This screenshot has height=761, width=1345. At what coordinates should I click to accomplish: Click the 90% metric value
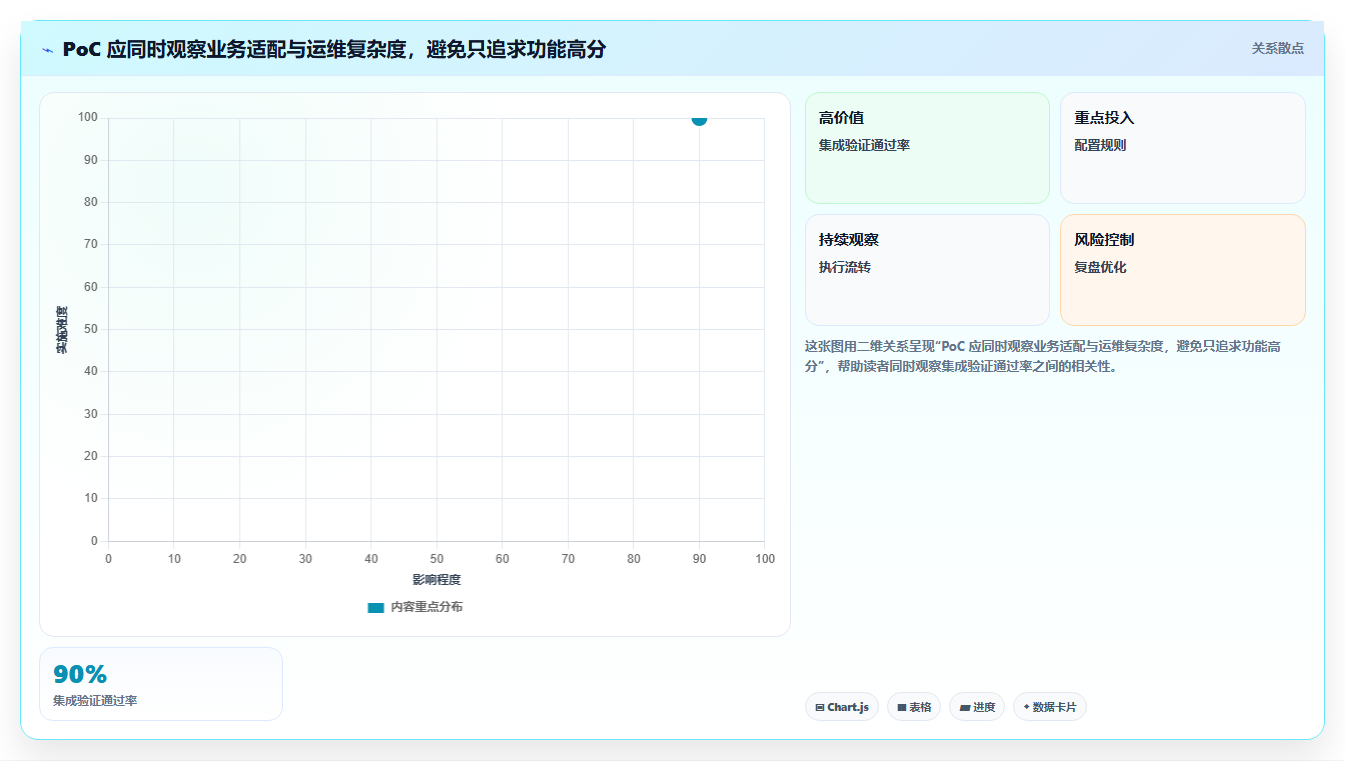[x=80, y=675]
